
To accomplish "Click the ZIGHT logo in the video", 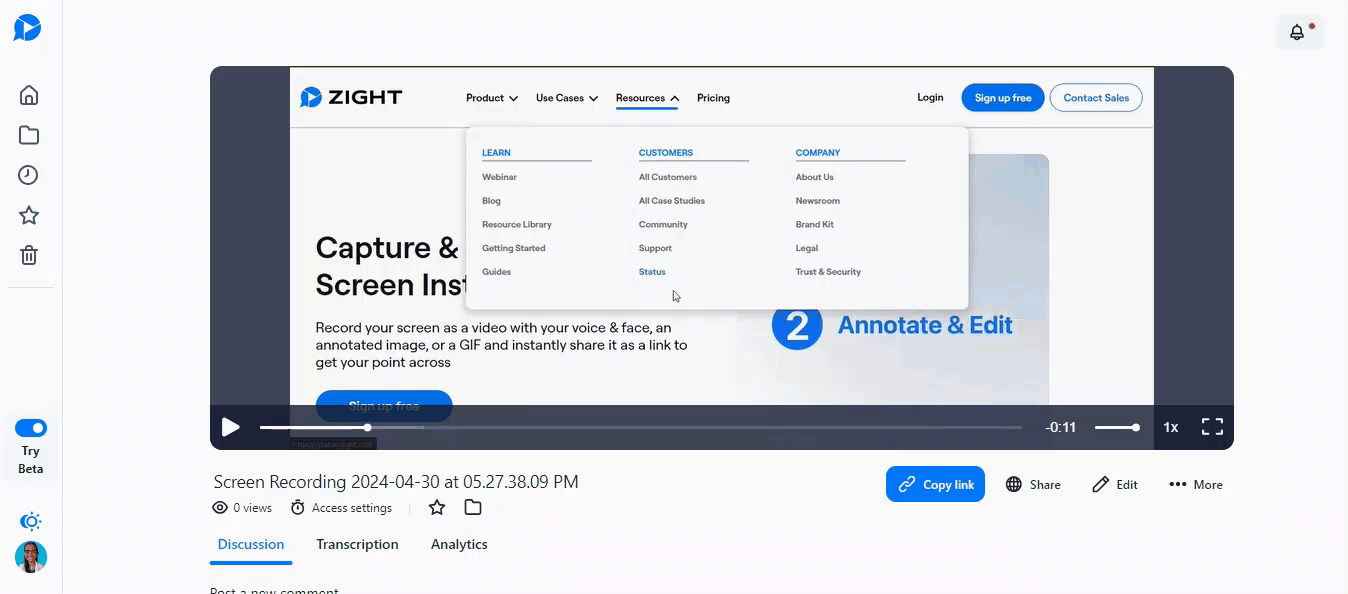I will pos(351,97).
